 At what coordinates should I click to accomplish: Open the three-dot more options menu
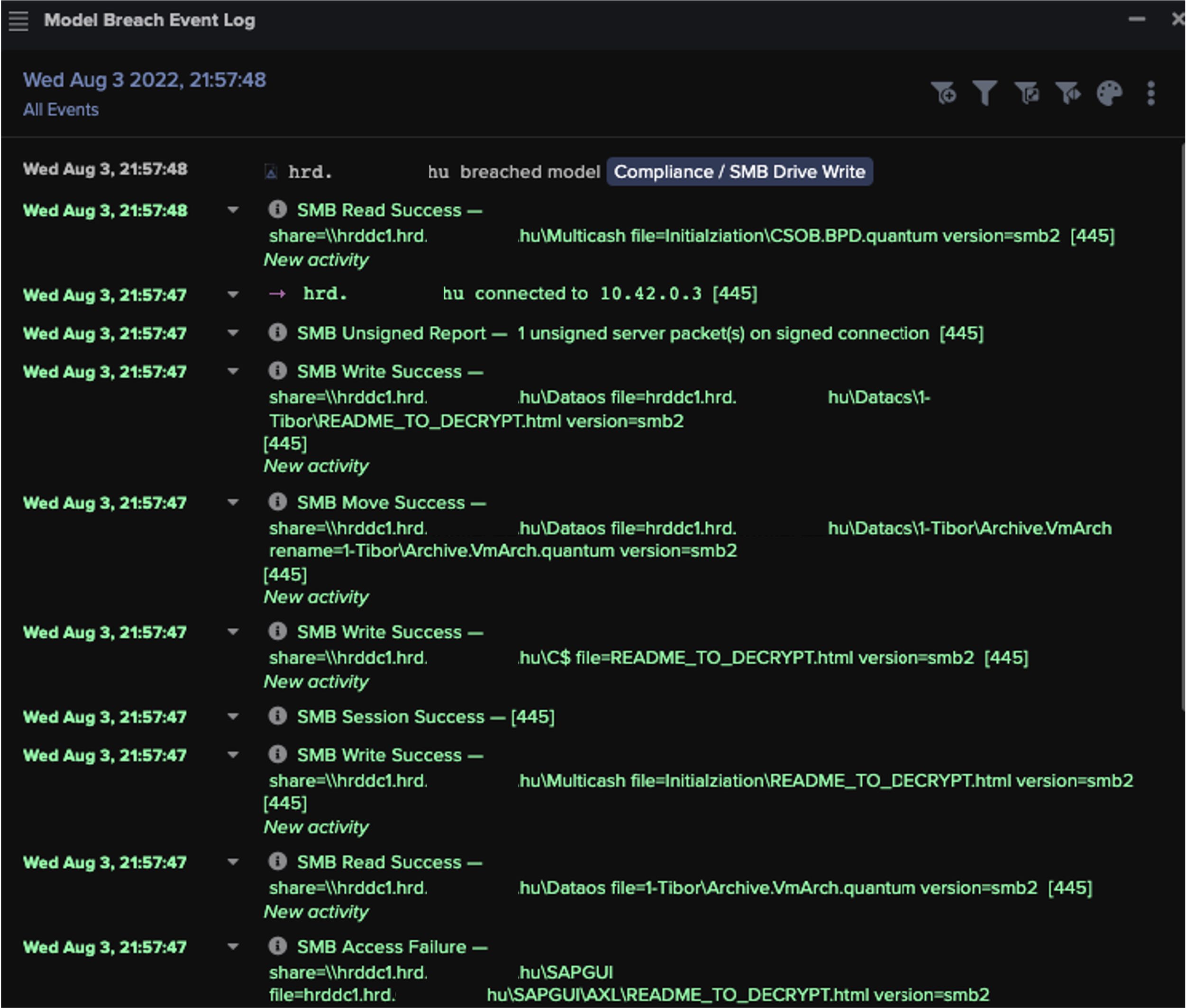1150,93
